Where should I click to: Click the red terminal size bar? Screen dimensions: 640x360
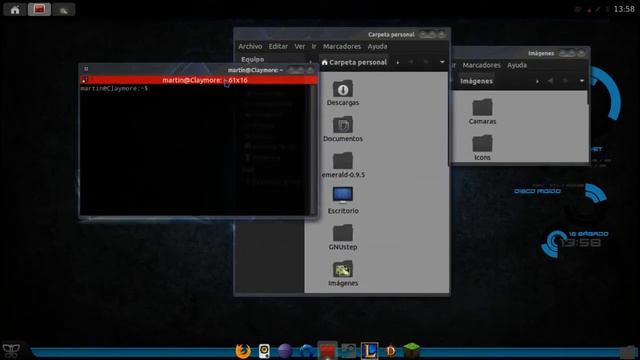click(x=199, y=80)
